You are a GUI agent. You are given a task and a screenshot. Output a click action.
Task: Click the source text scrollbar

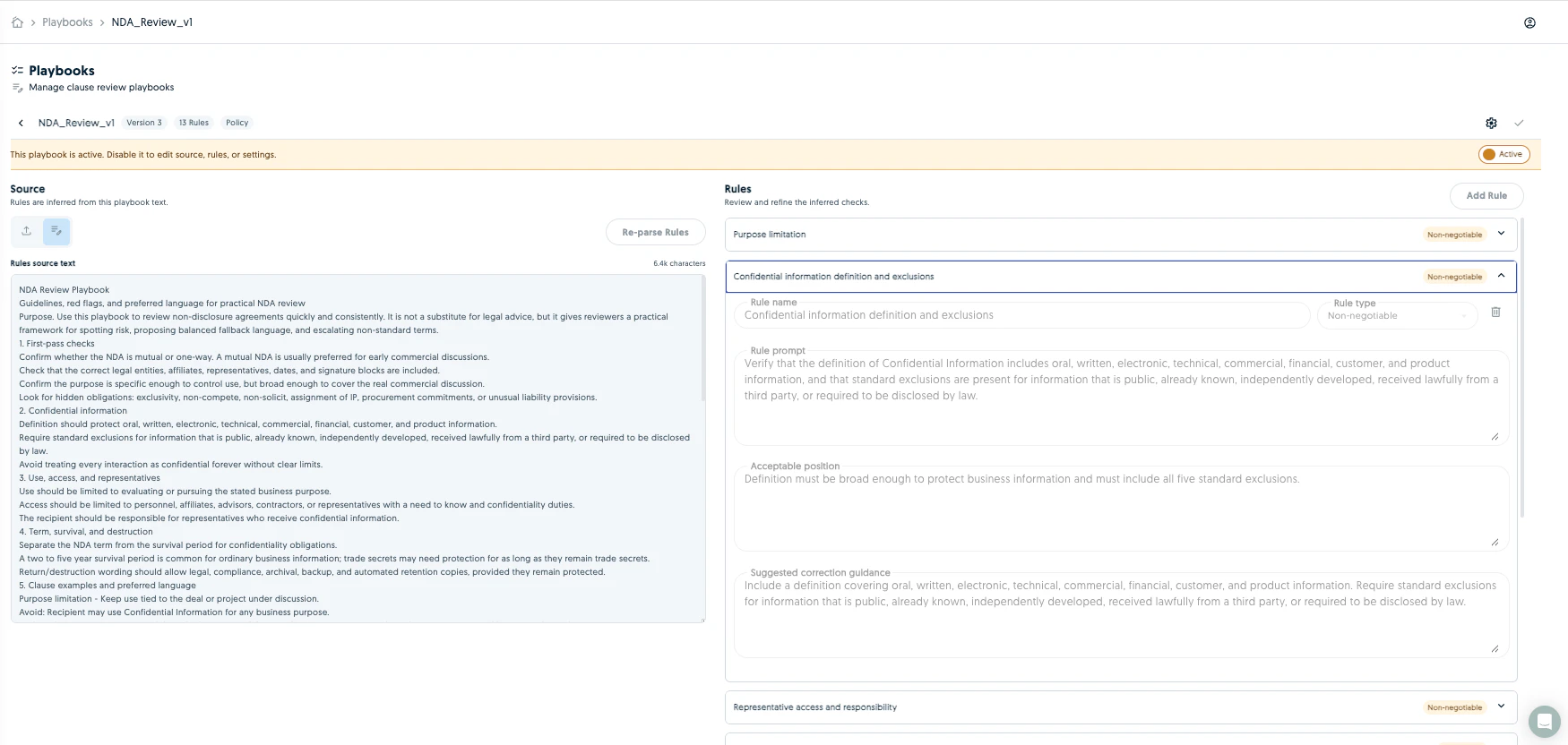pyautogui.click(x=702, y=340)
